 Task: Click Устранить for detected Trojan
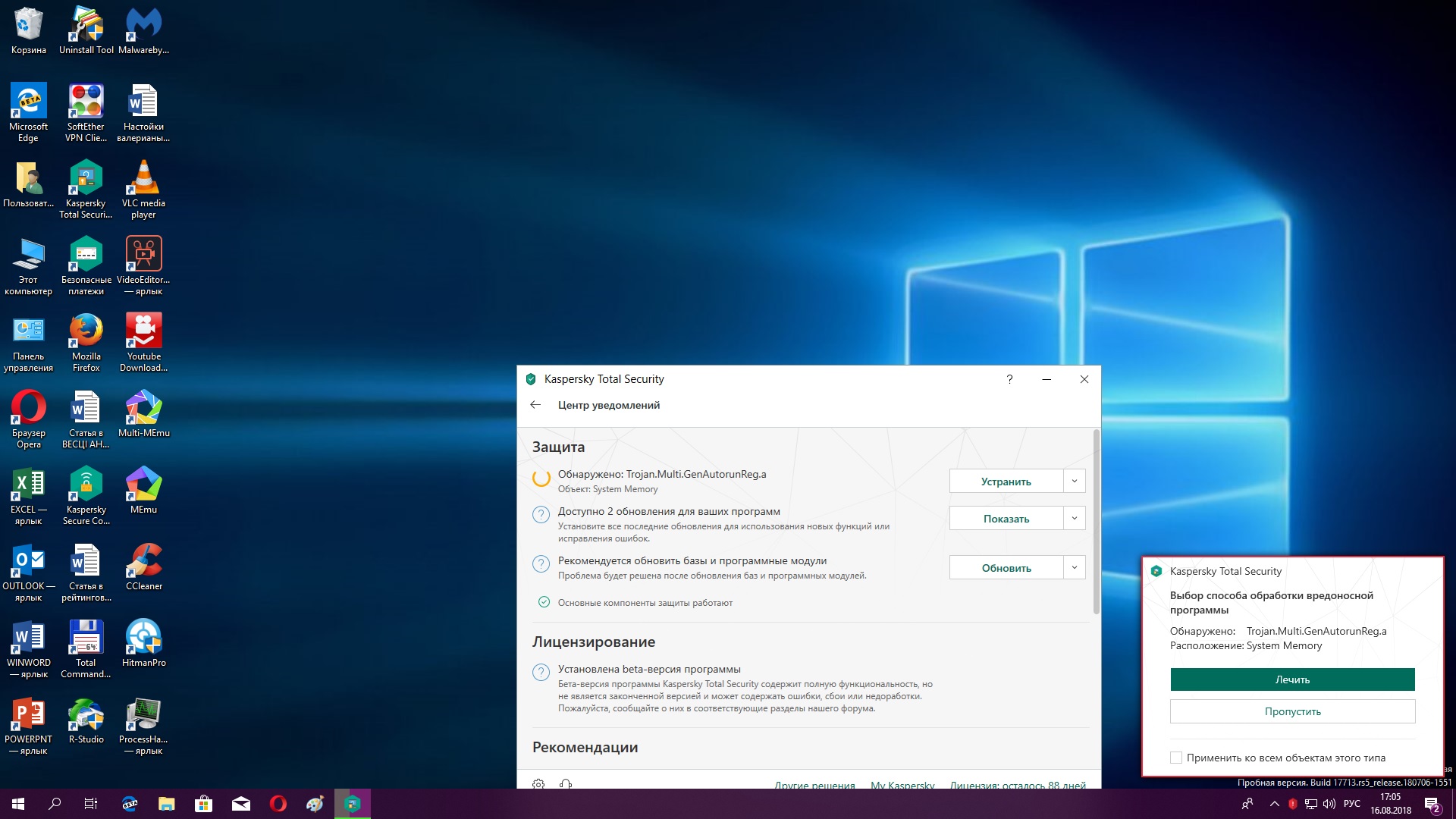(1006, 481)
